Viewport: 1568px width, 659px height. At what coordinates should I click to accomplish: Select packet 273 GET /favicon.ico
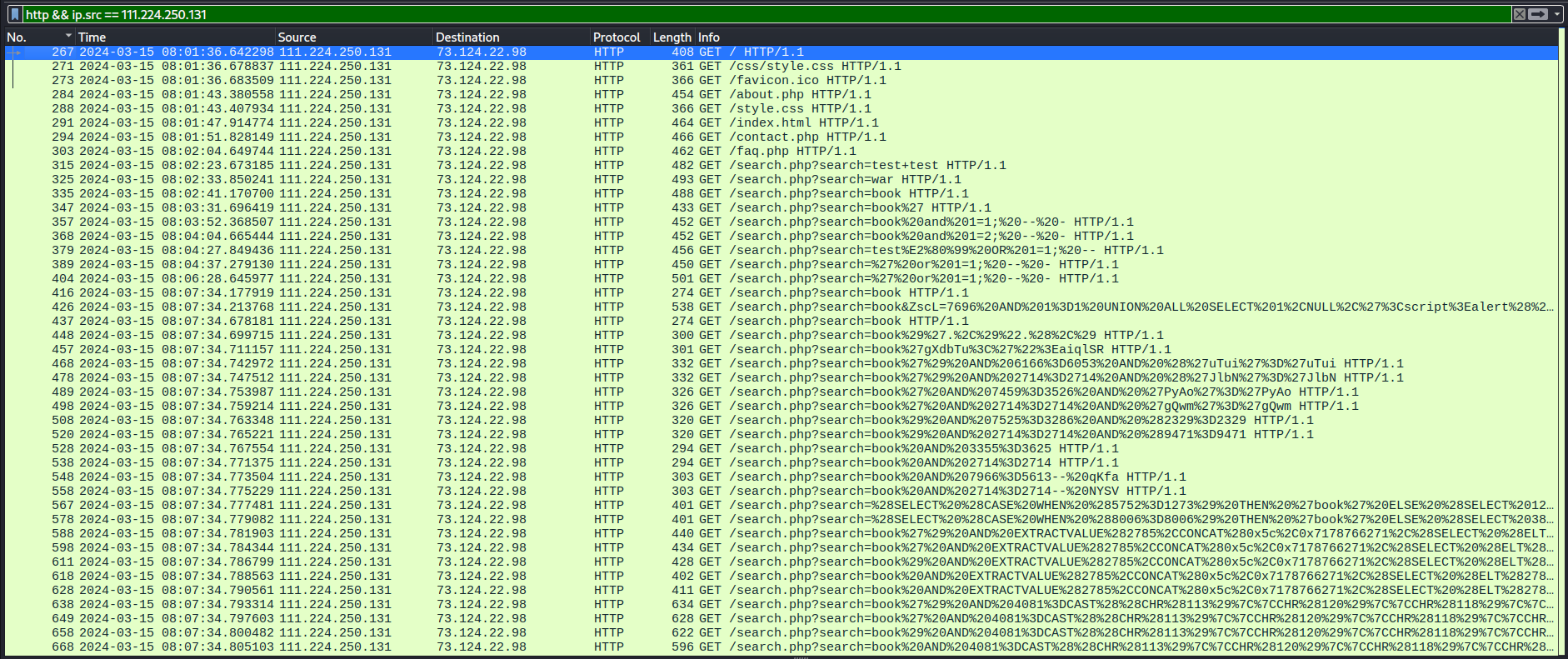(782, 80)
